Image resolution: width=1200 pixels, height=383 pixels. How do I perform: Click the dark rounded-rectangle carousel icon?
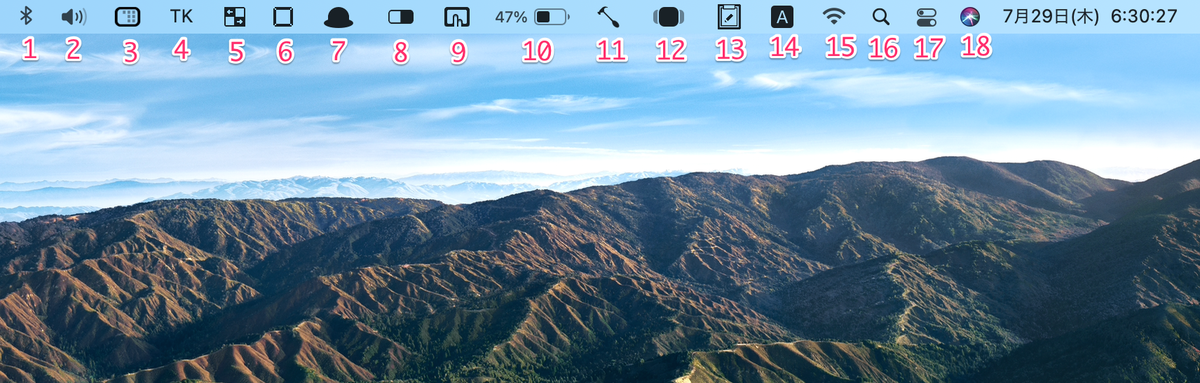(668, 17)
